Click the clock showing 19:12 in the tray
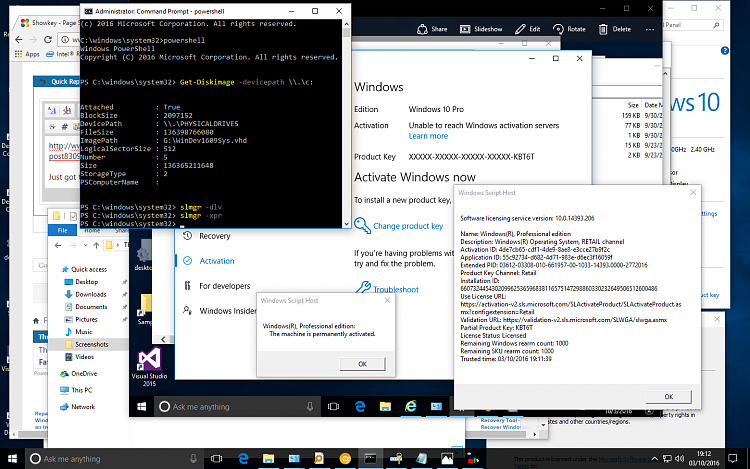Screen dimensions: 750x469 [704, 458]
